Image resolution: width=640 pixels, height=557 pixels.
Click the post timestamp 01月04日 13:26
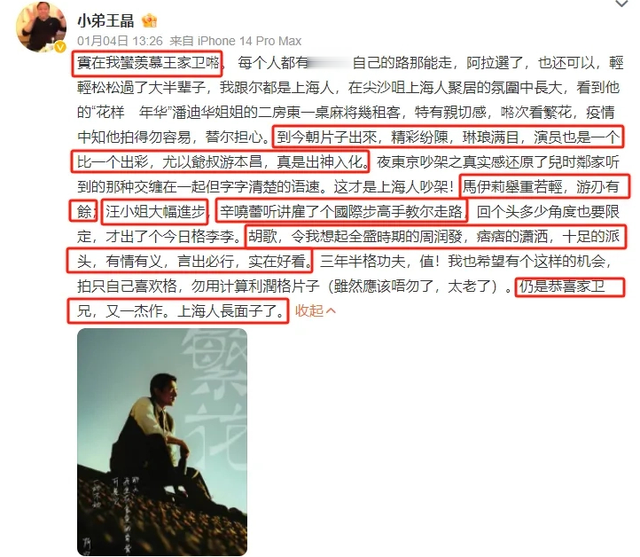(120, 41)
